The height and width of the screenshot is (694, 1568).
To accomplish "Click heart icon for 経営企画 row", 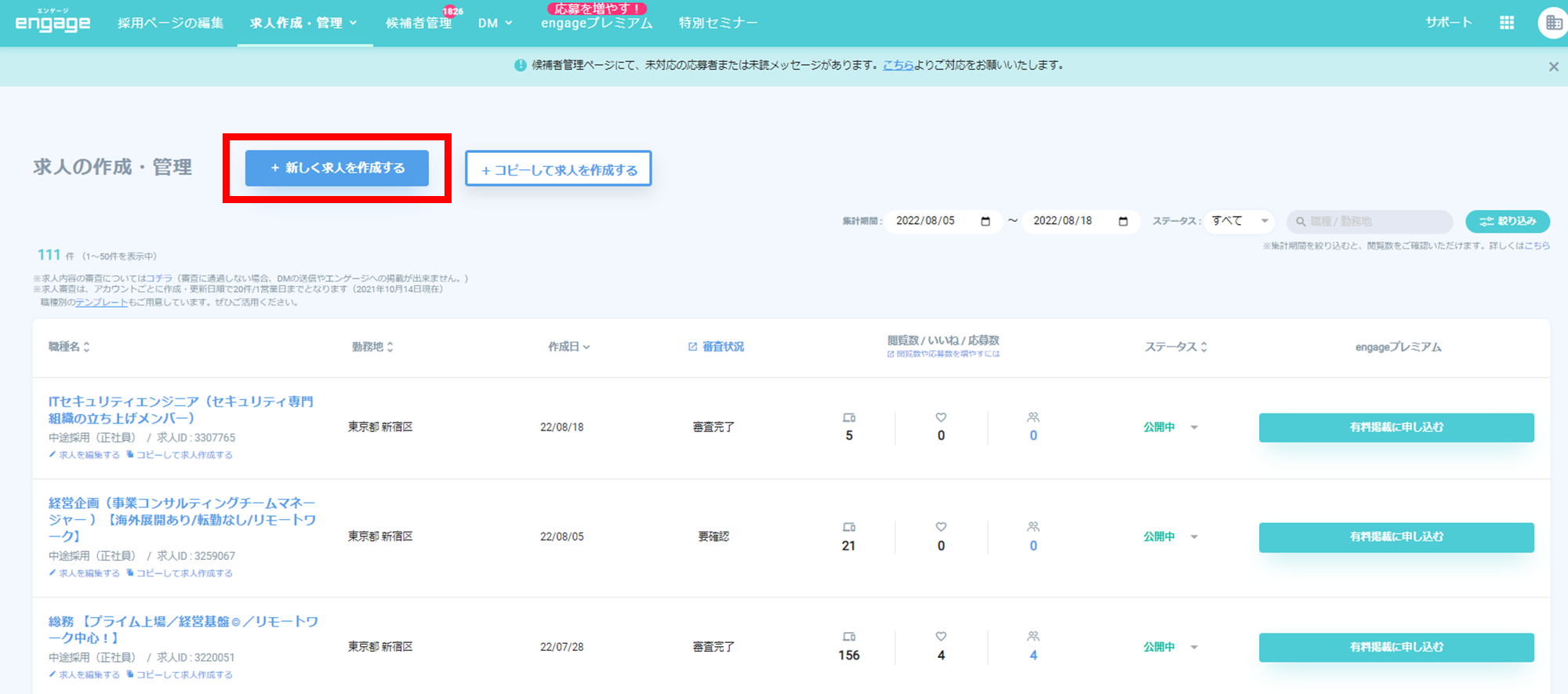I will click(941, 527).
